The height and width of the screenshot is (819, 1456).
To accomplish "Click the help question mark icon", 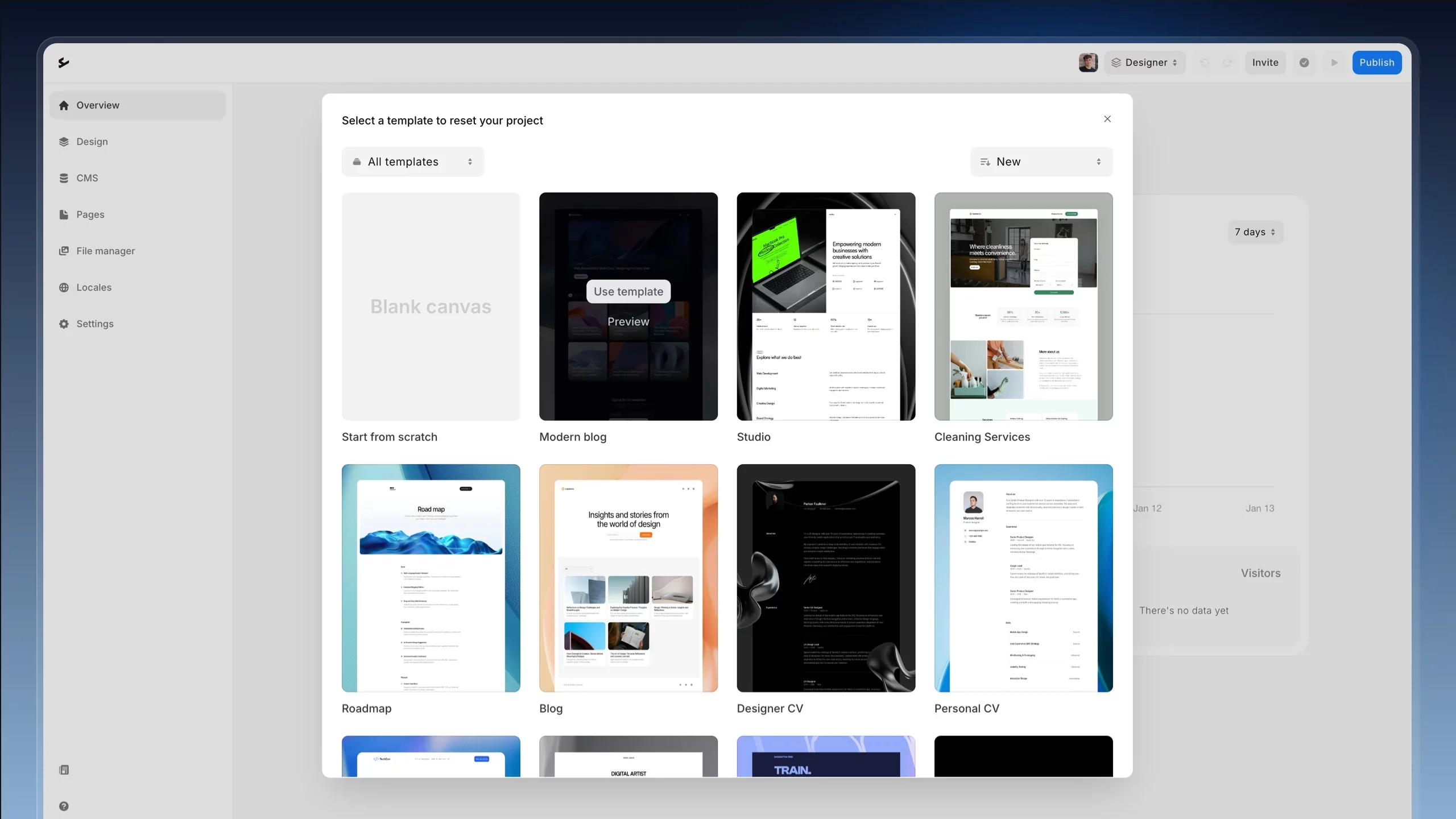I will 64,806.
